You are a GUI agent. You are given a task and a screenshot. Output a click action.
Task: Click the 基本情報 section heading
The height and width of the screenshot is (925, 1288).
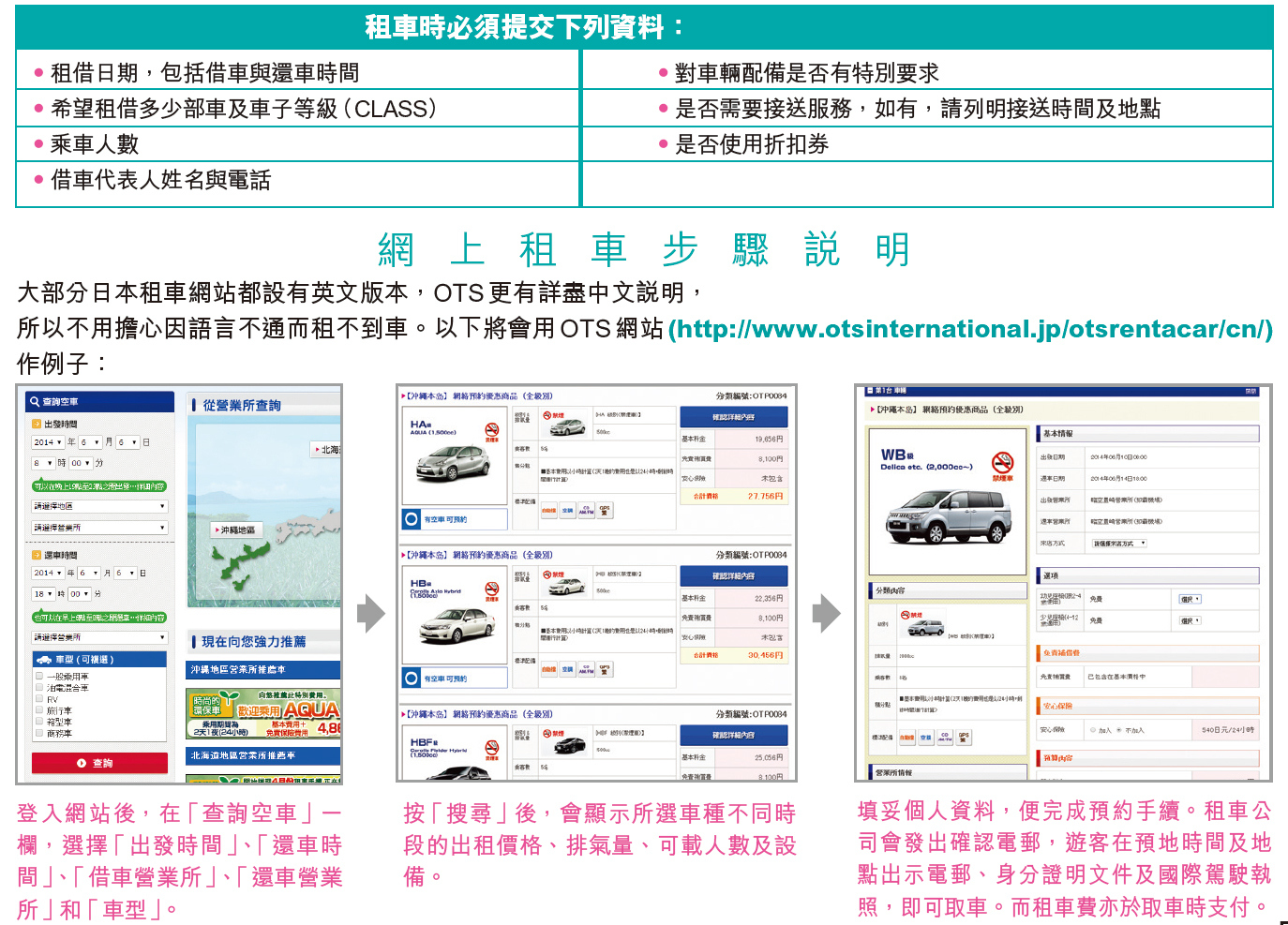pos(1147,434)
